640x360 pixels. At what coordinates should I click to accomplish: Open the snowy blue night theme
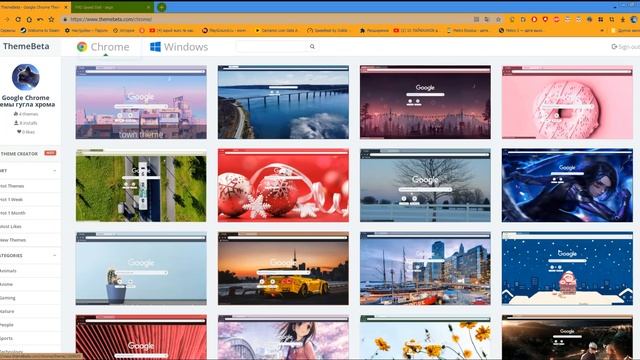567,269
